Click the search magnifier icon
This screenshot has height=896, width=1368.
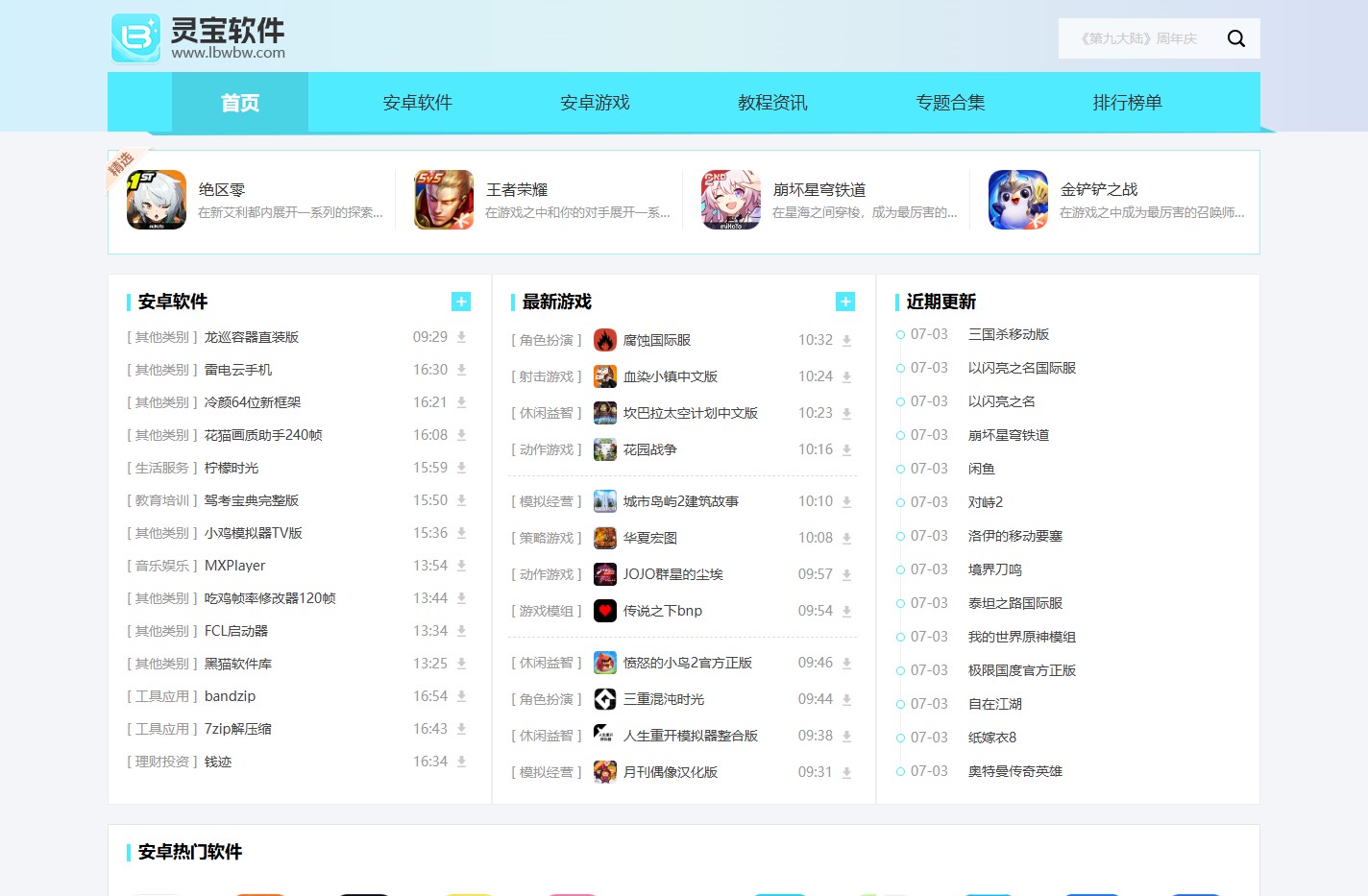[x=1236, y=38]
